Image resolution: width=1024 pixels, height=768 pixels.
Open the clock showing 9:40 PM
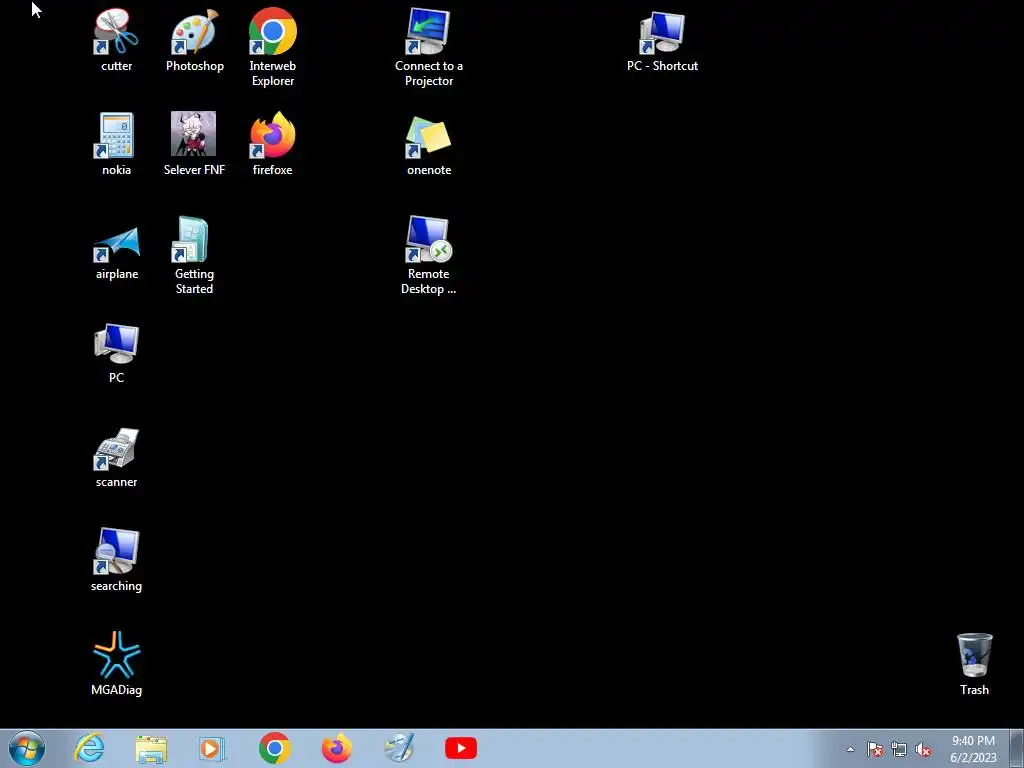tap(973, 749)
